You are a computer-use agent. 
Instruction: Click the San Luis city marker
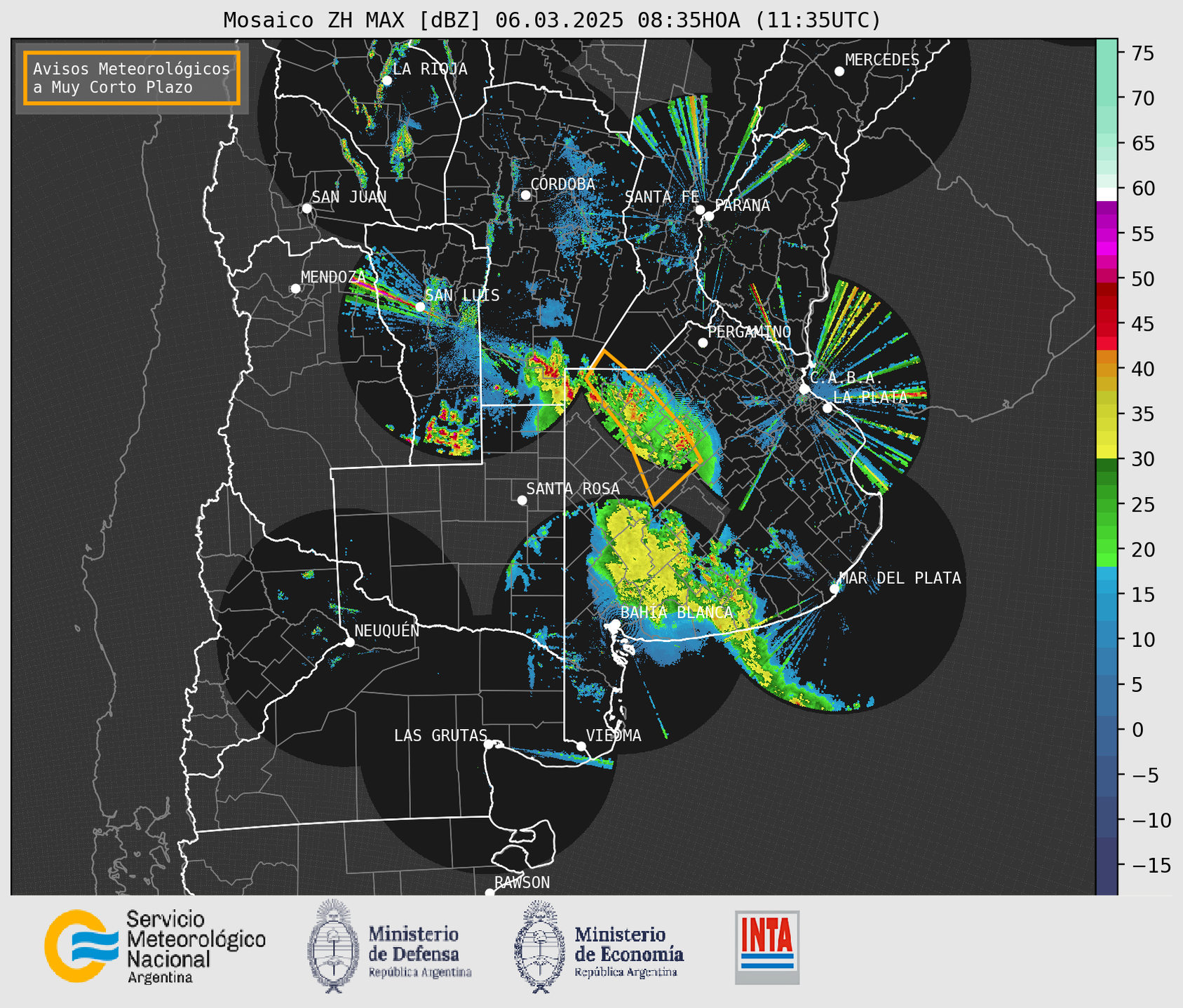[x=420, y=307]
